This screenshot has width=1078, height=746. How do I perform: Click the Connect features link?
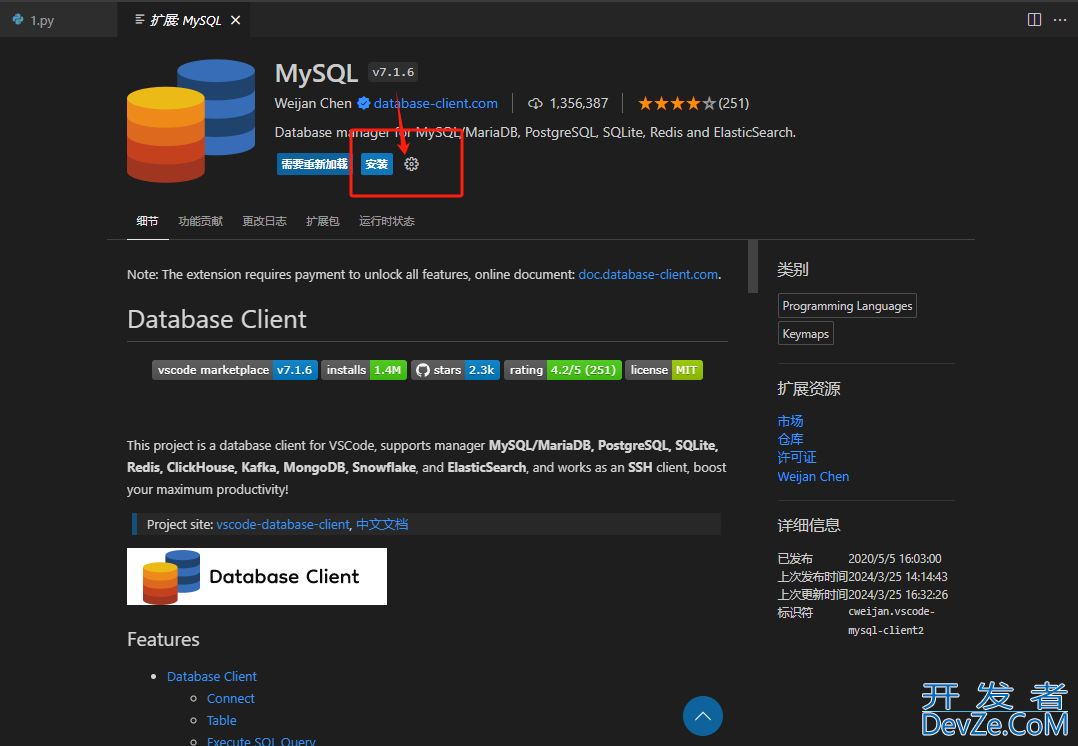(230, 699)
